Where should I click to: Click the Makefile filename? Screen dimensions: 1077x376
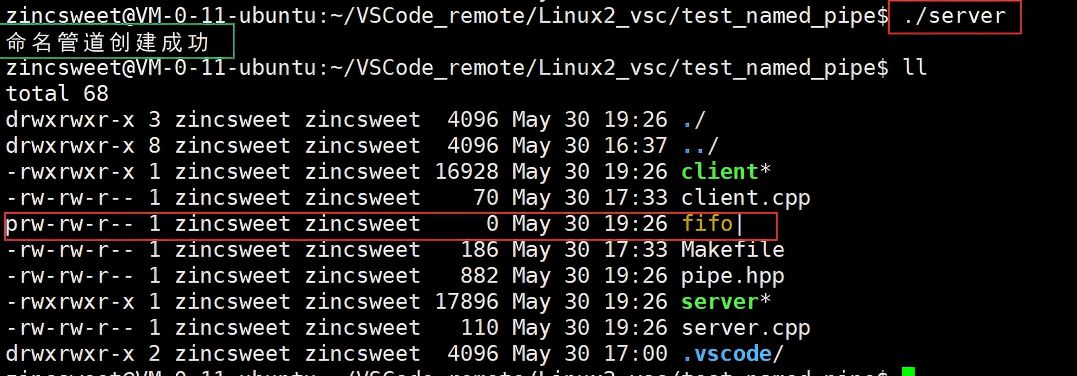click(x=732, y=250)
